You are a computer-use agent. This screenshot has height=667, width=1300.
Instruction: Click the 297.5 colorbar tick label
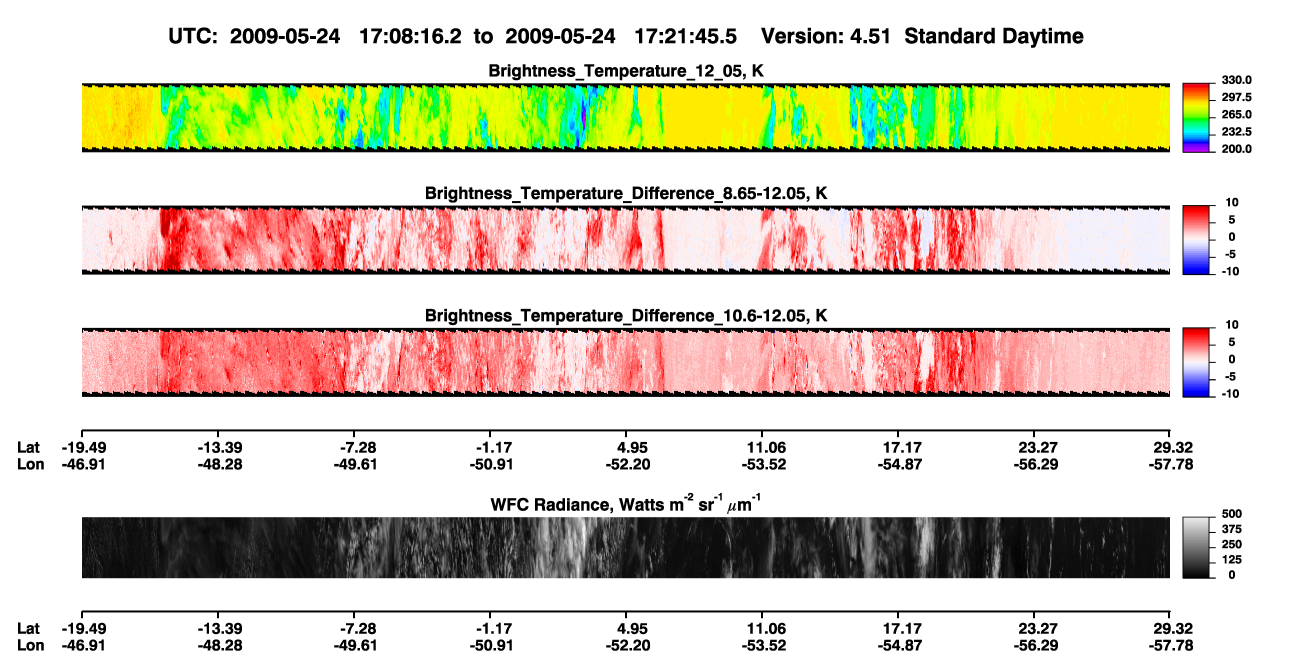(x=1235, y=98)
